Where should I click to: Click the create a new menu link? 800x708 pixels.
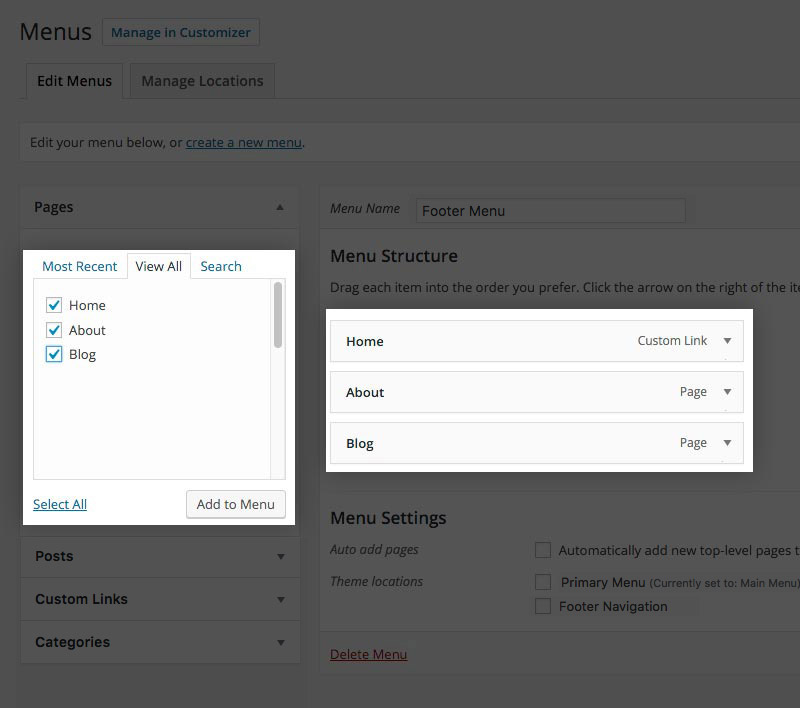[243, 142]
